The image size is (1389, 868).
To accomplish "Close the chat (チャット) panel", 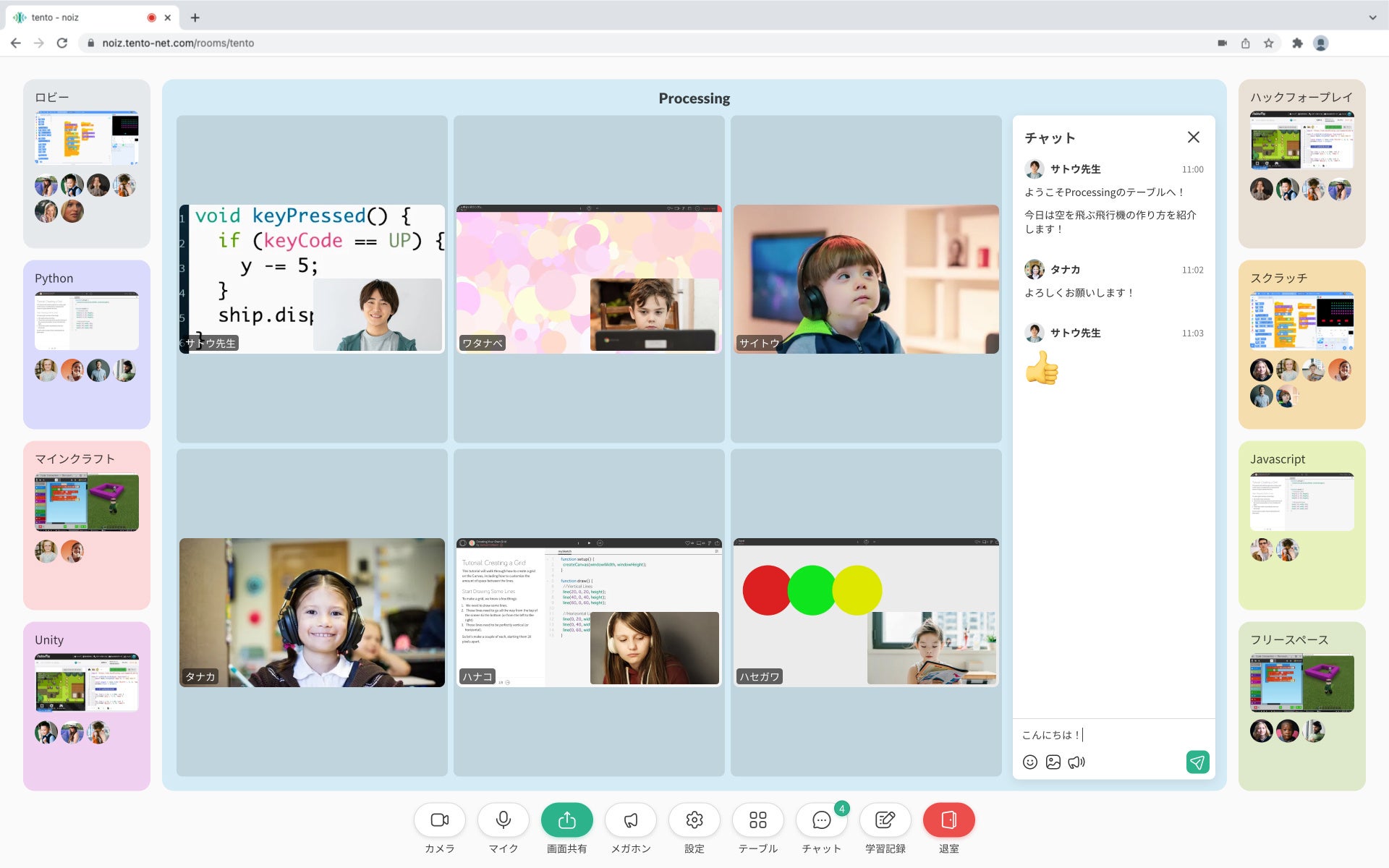I will tap(1194, 137).
